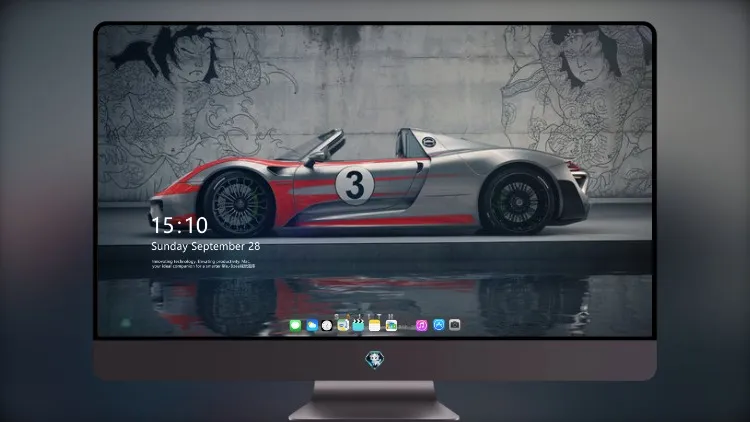This screenshot has width=750, height=422.
Task: Click the 15:10 clock widget
Action: [x=179, y=225]
